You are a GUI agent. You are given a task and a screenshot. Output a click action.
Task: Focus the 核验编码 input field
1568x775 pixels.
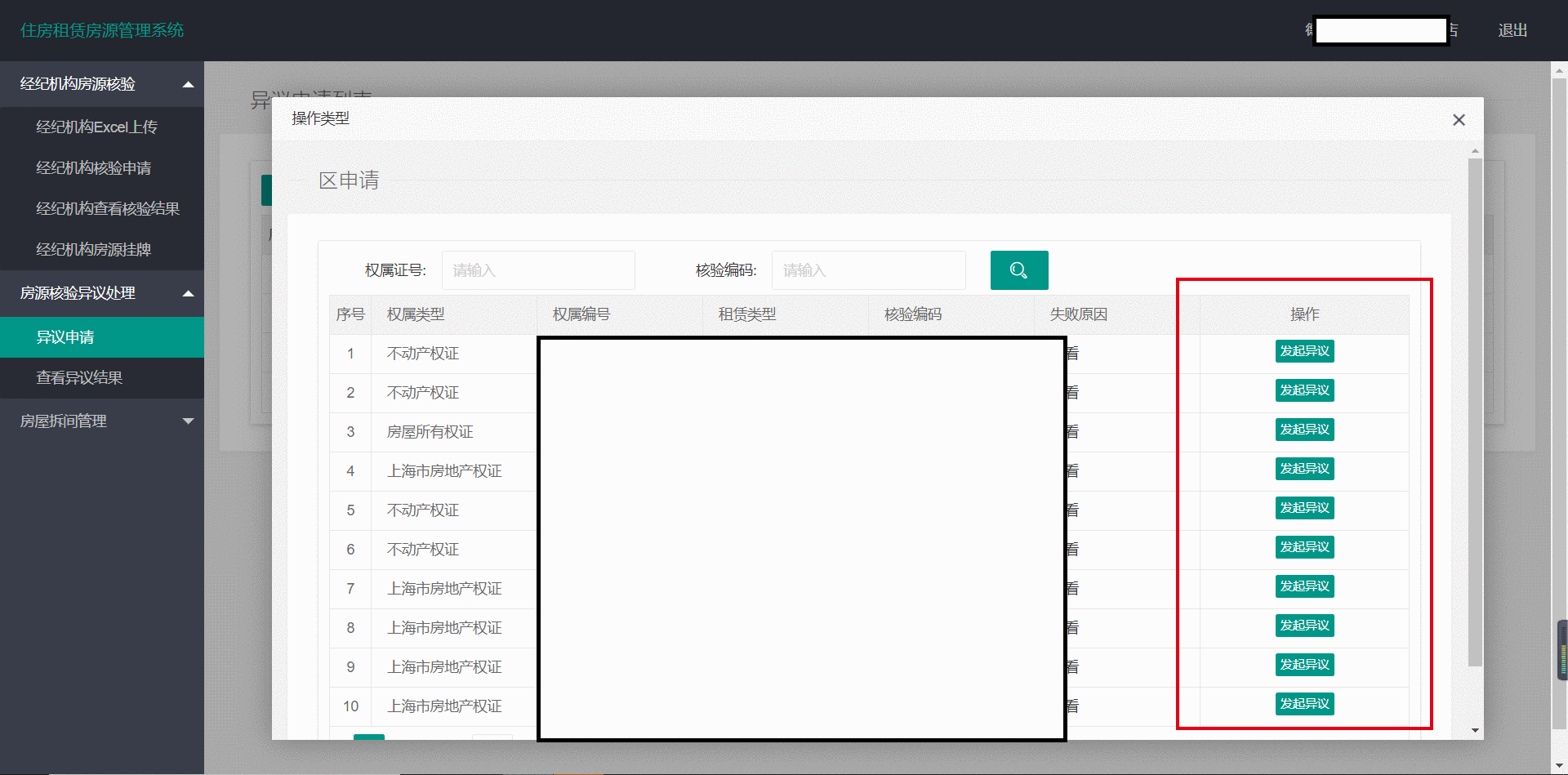868,270
